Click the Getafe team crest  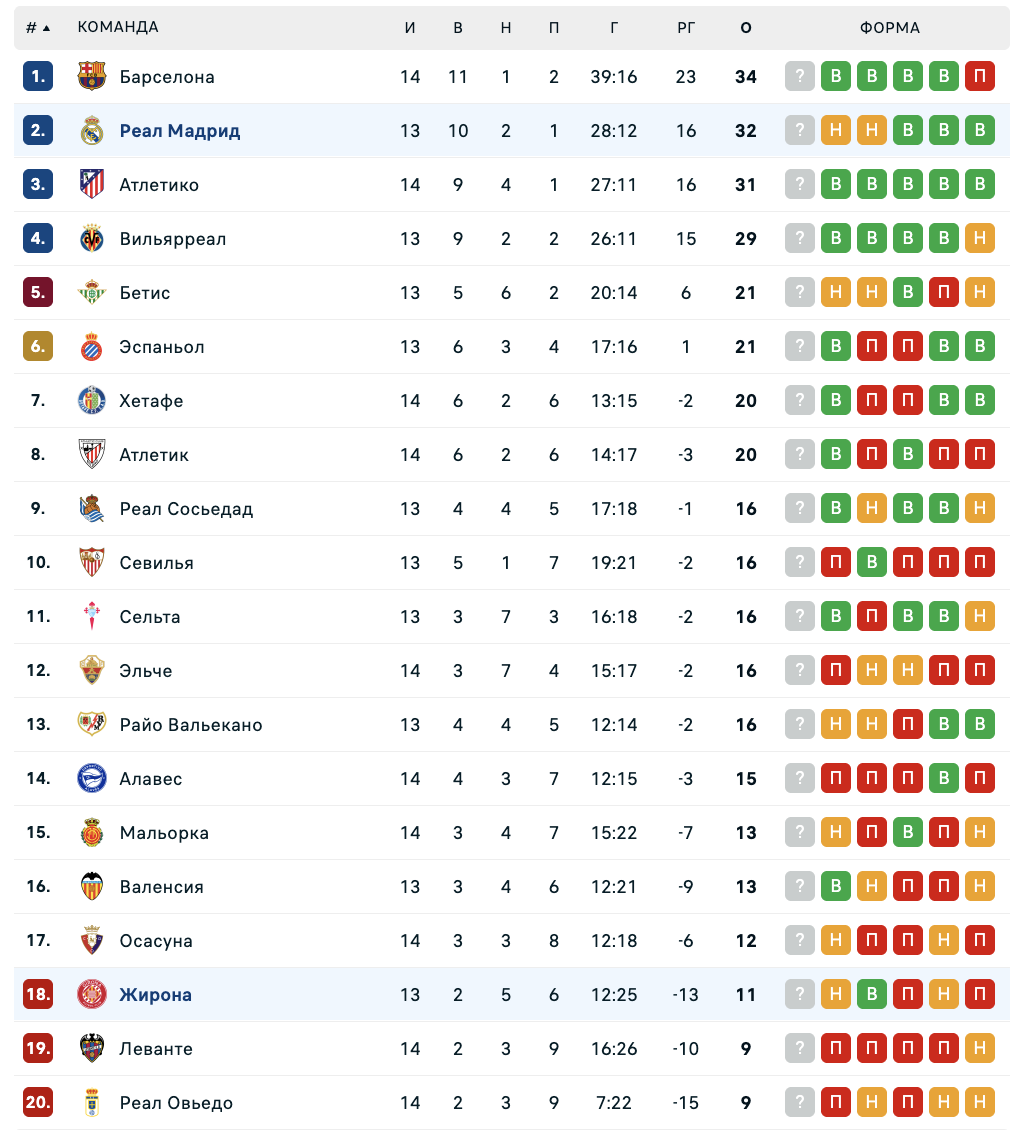point(92,401)
